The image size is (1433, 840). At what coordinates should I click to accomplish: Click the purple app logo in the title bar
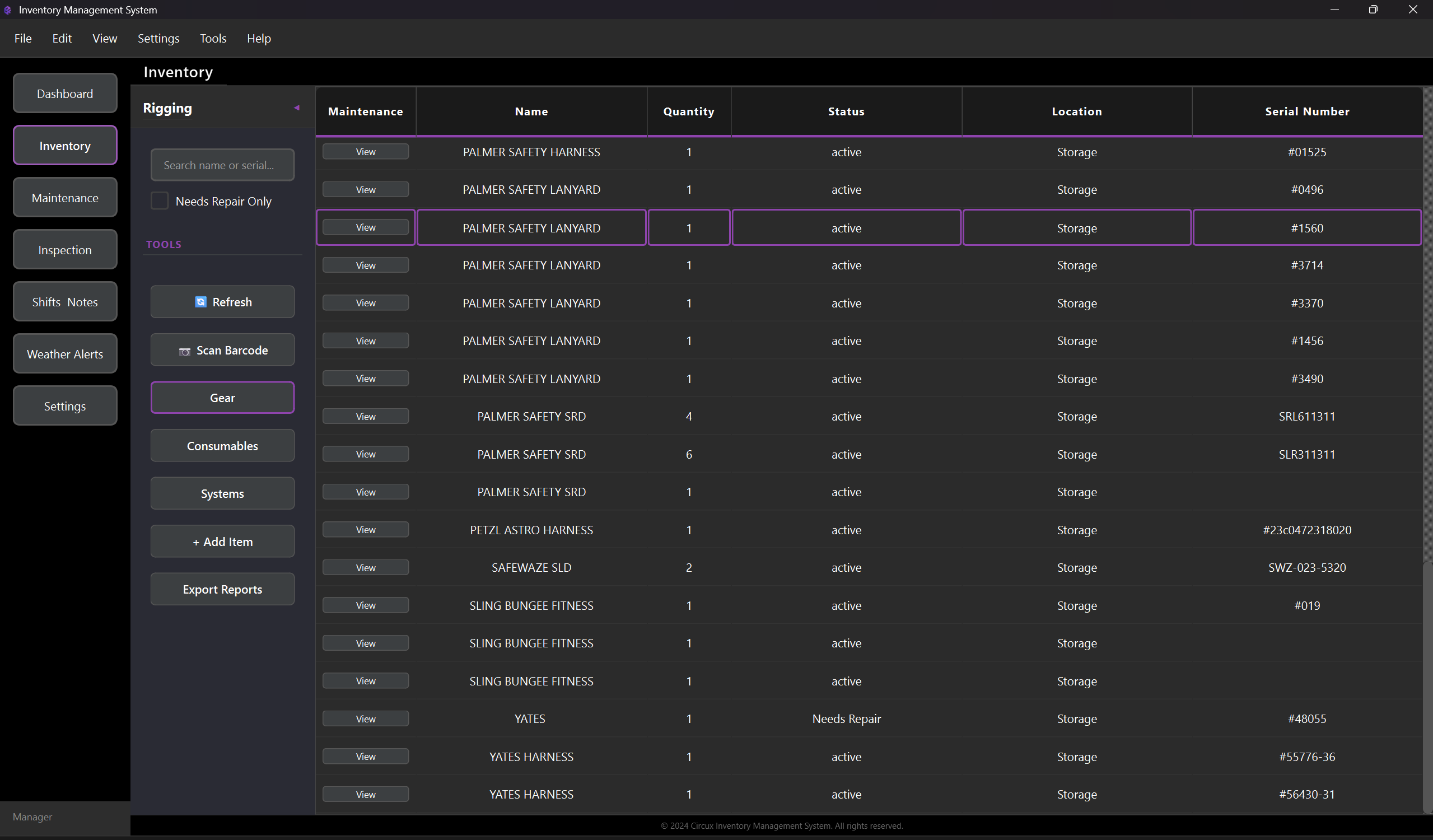(7, 10)
